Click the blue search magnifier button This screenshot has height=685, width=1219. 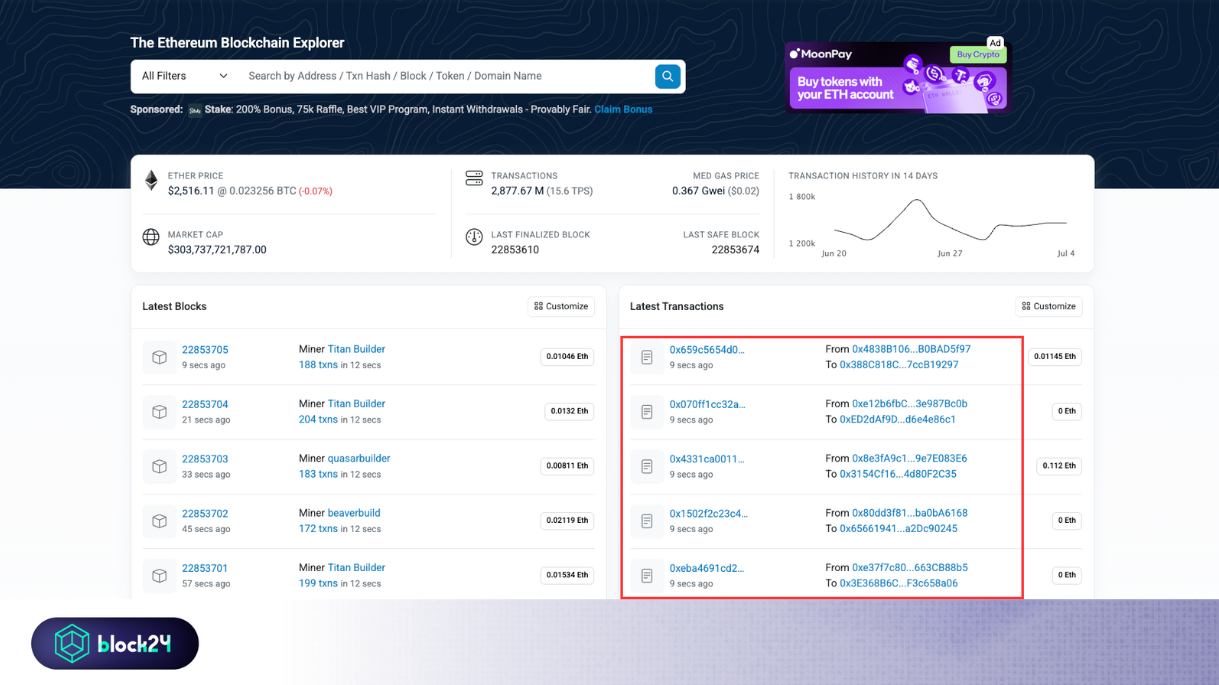pos(667,76)
